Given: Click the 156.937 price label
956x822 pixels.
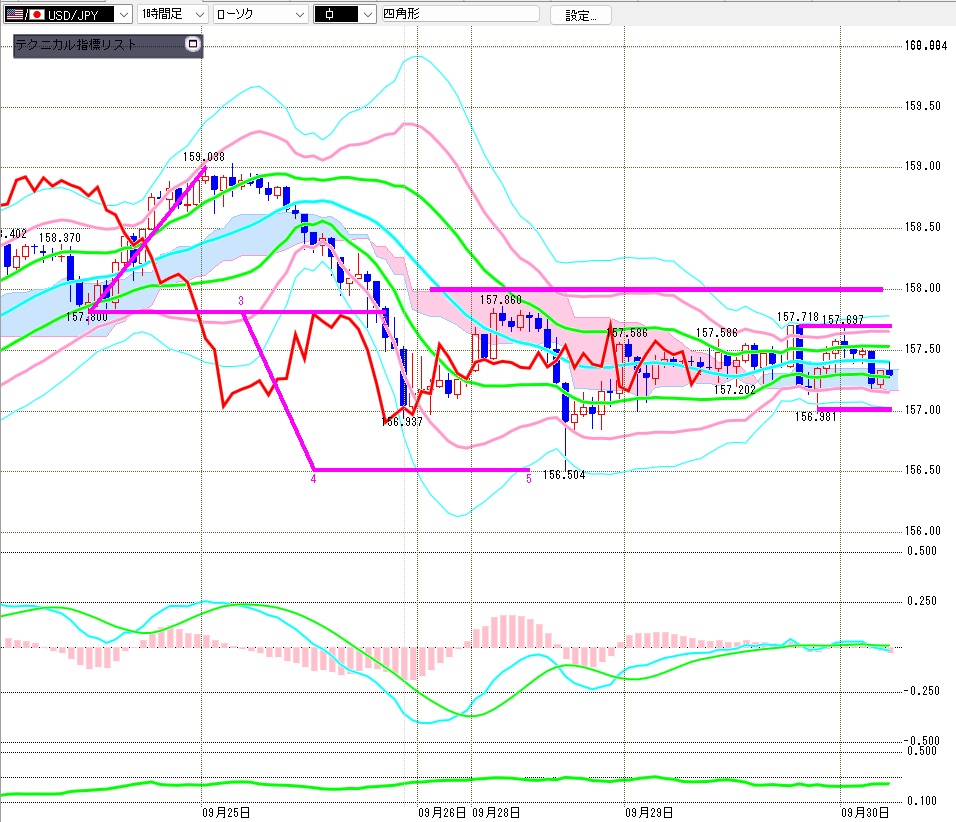Looking at the screenshot, I should click(x=402, y=421).
